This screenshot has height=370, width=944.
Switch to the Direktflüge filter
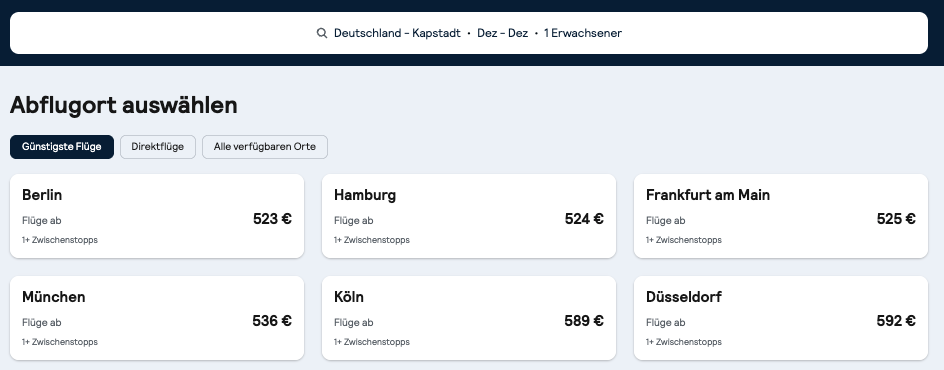[x=158, y=147]
